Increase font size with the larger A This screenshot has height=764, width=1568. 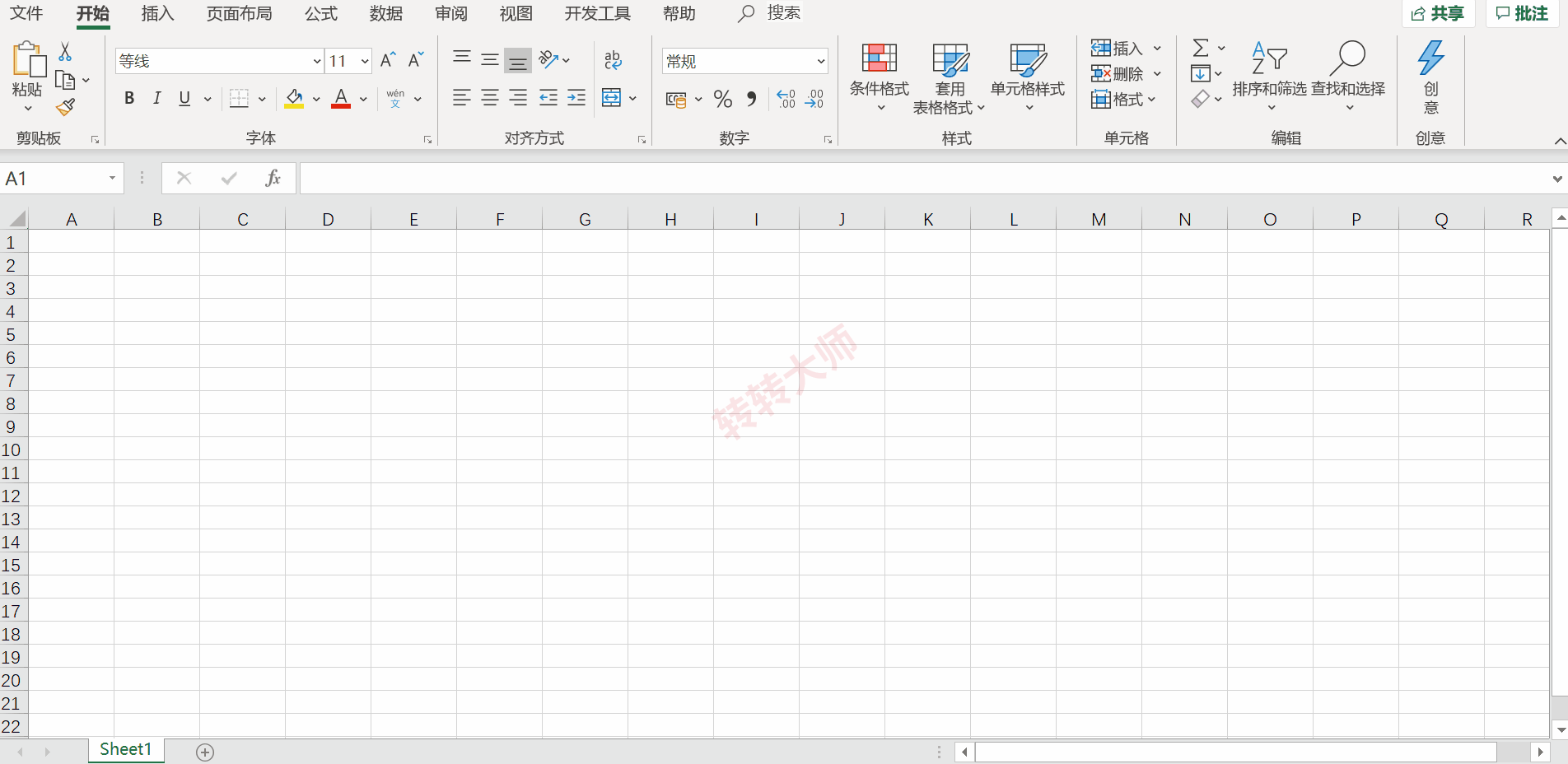[388, 60]
